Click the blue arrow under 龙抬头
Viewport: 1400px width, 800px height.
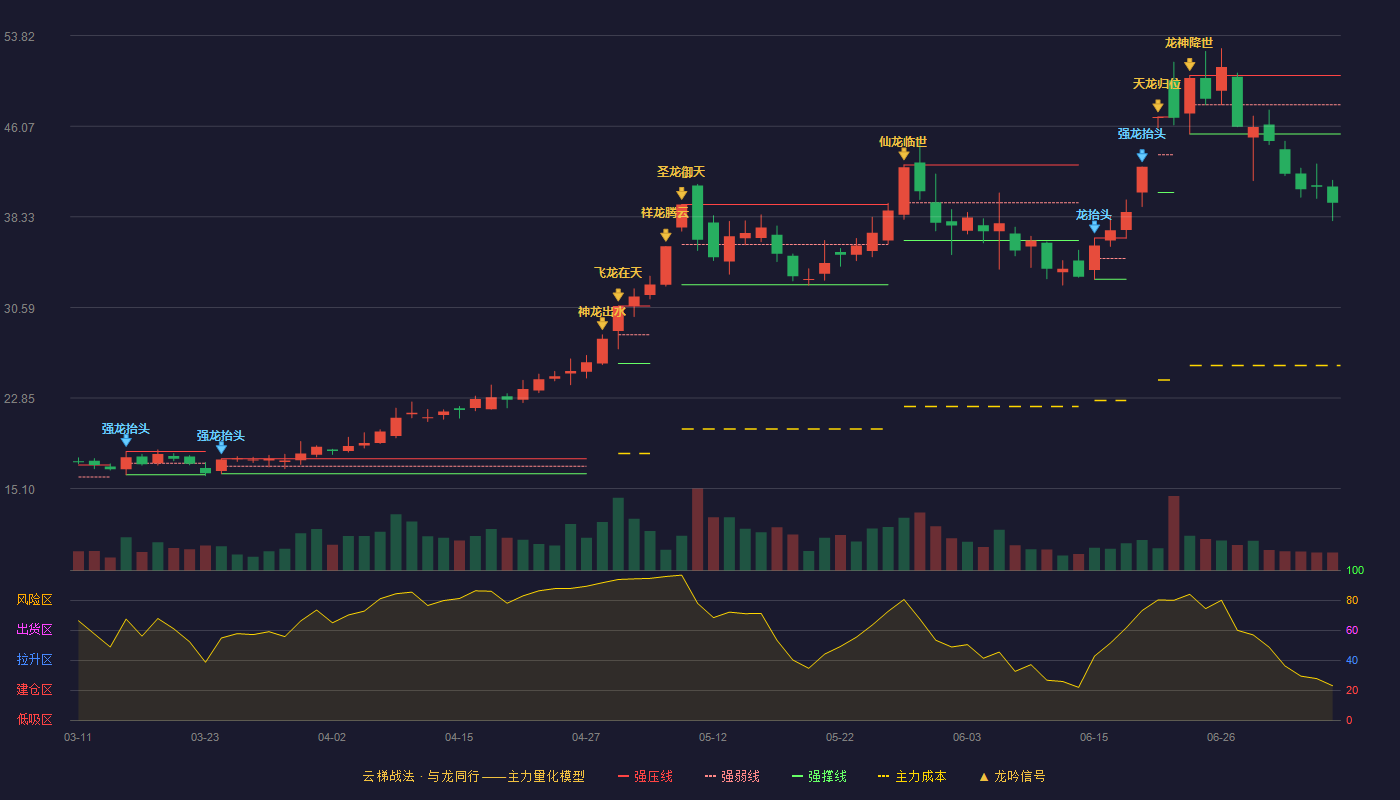coord(1095,227)
